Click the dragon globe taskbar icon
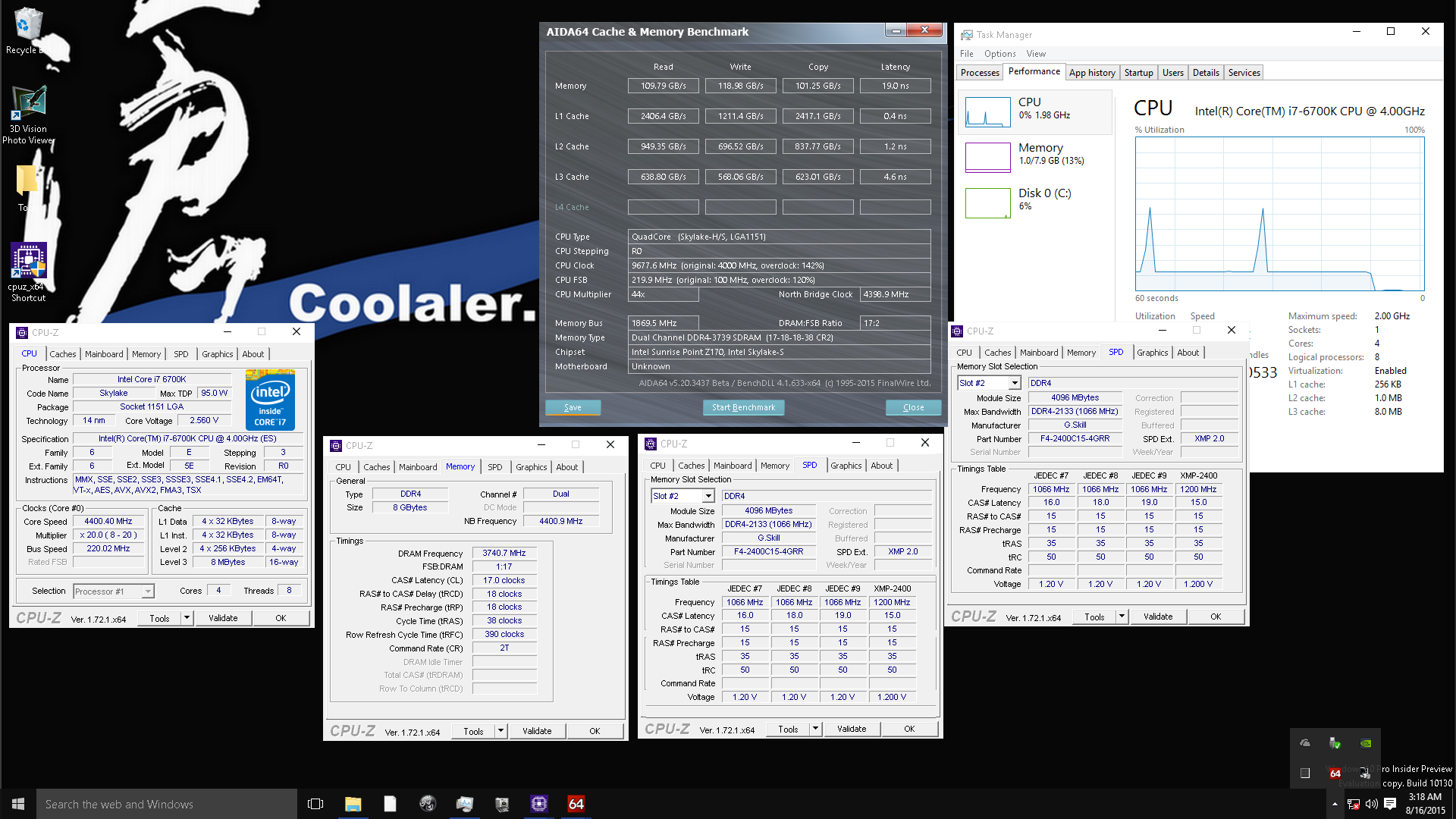 (x=427, y=804)
